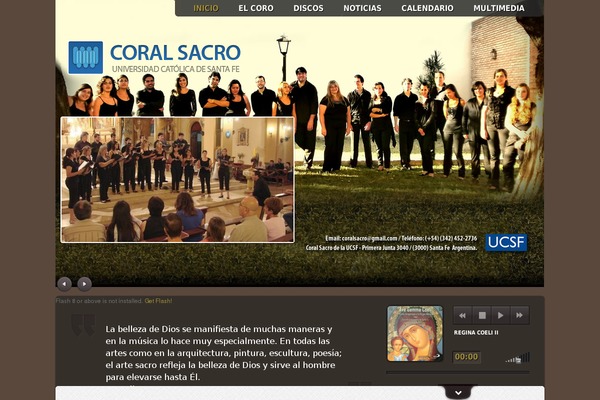Skip forward to the next track
This screenshot has width=600, height=400.
click(520, 315)
